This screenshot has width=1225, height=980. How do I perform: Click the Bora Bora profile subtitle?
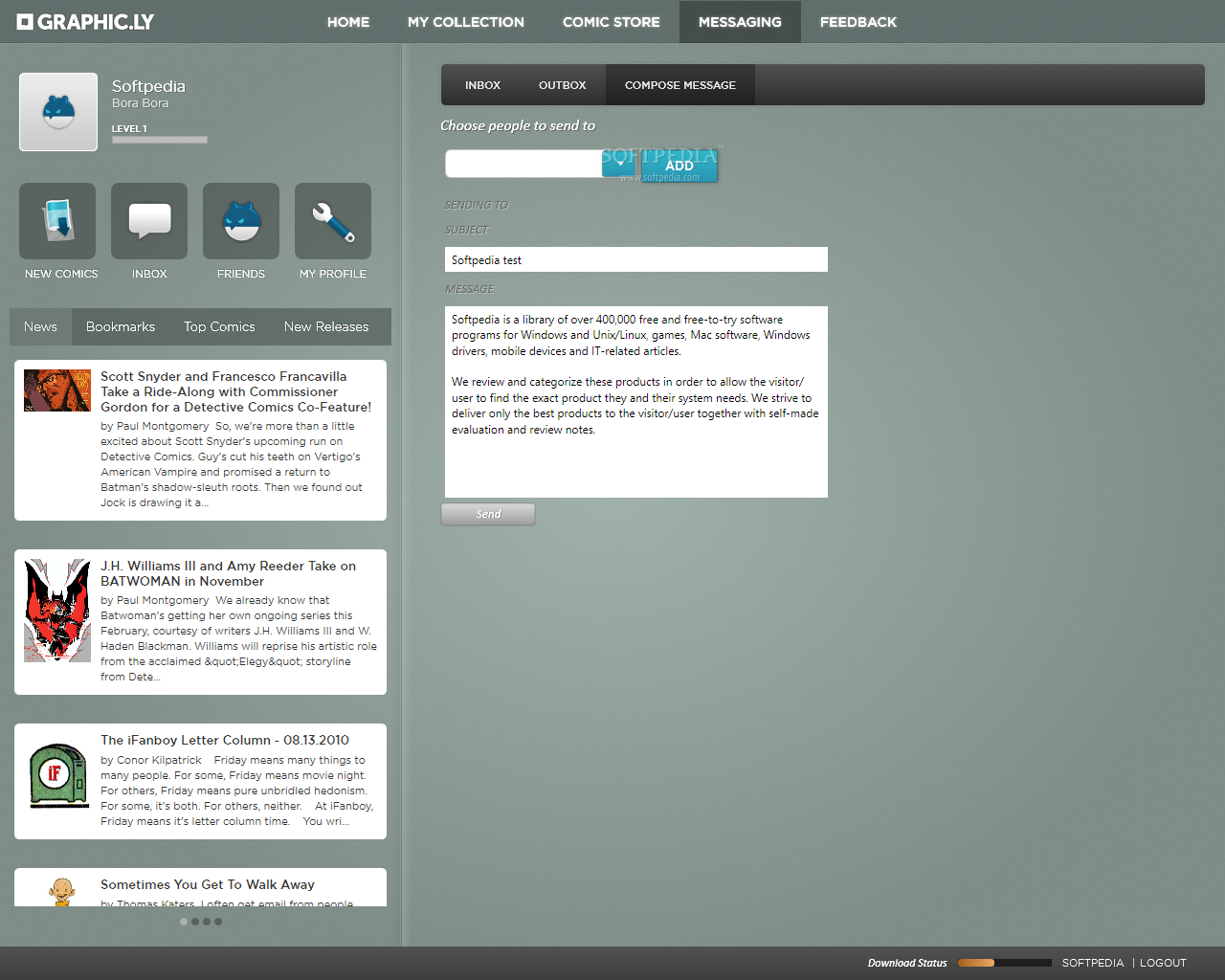(x=140, y=103)
